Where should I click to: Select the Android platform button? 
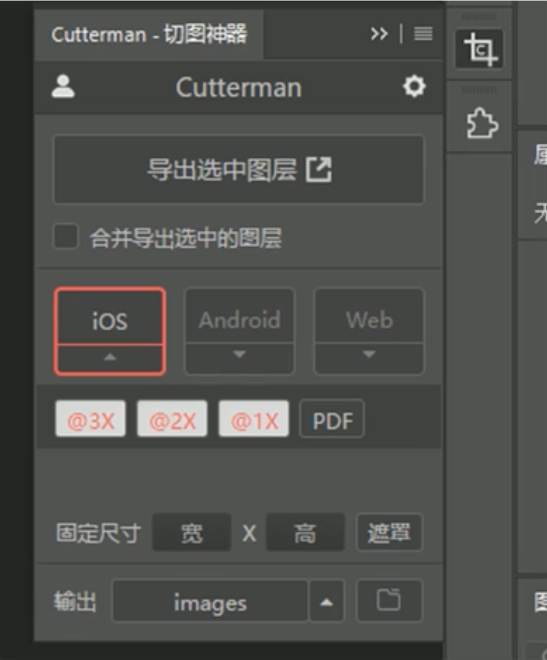[x=239, y=316]
